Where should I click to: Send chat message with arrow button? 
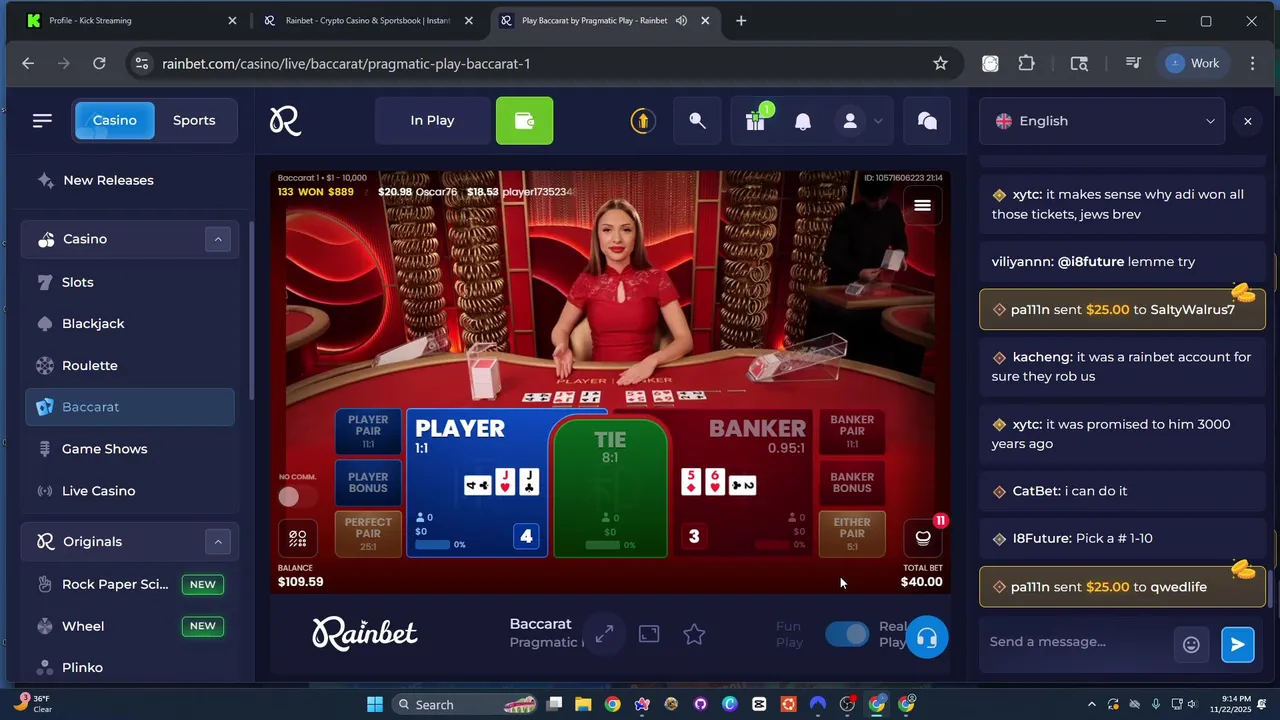pyautogui.click(x=1237, y=645)
